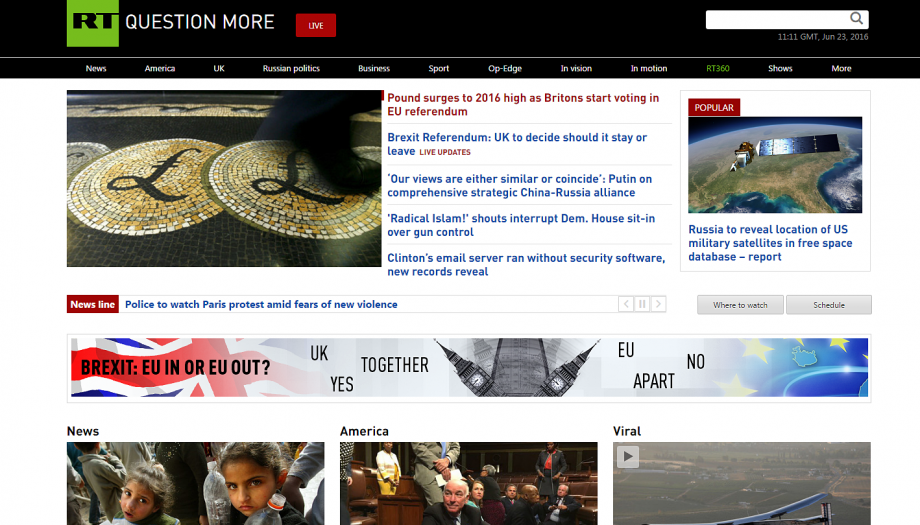
Task: Select the Russian politics menu item
Action: coord(291,68)
